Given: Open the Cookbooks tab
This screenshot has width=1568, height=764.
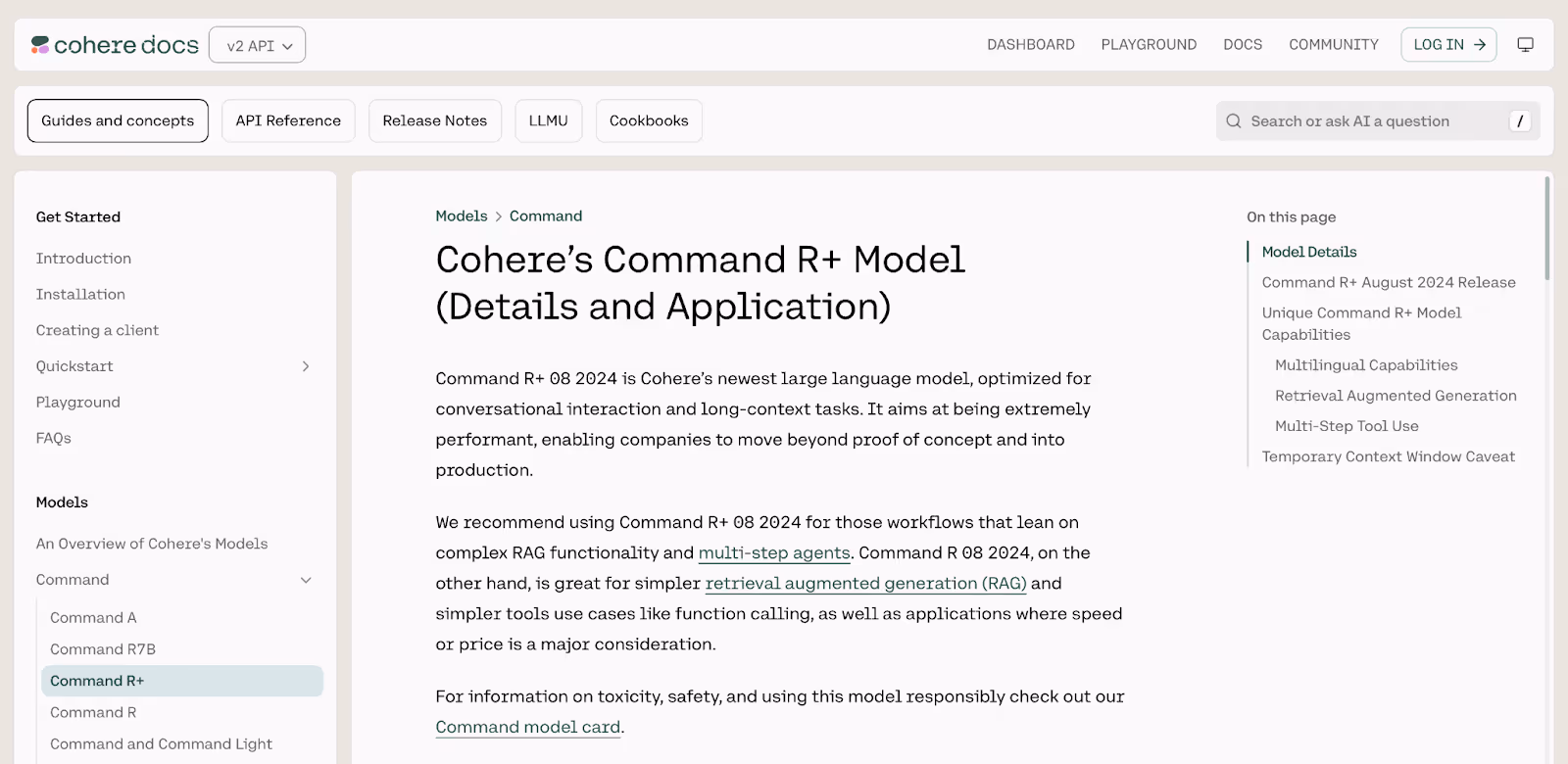Looking at the screenshot, I should tap(649, 120).
